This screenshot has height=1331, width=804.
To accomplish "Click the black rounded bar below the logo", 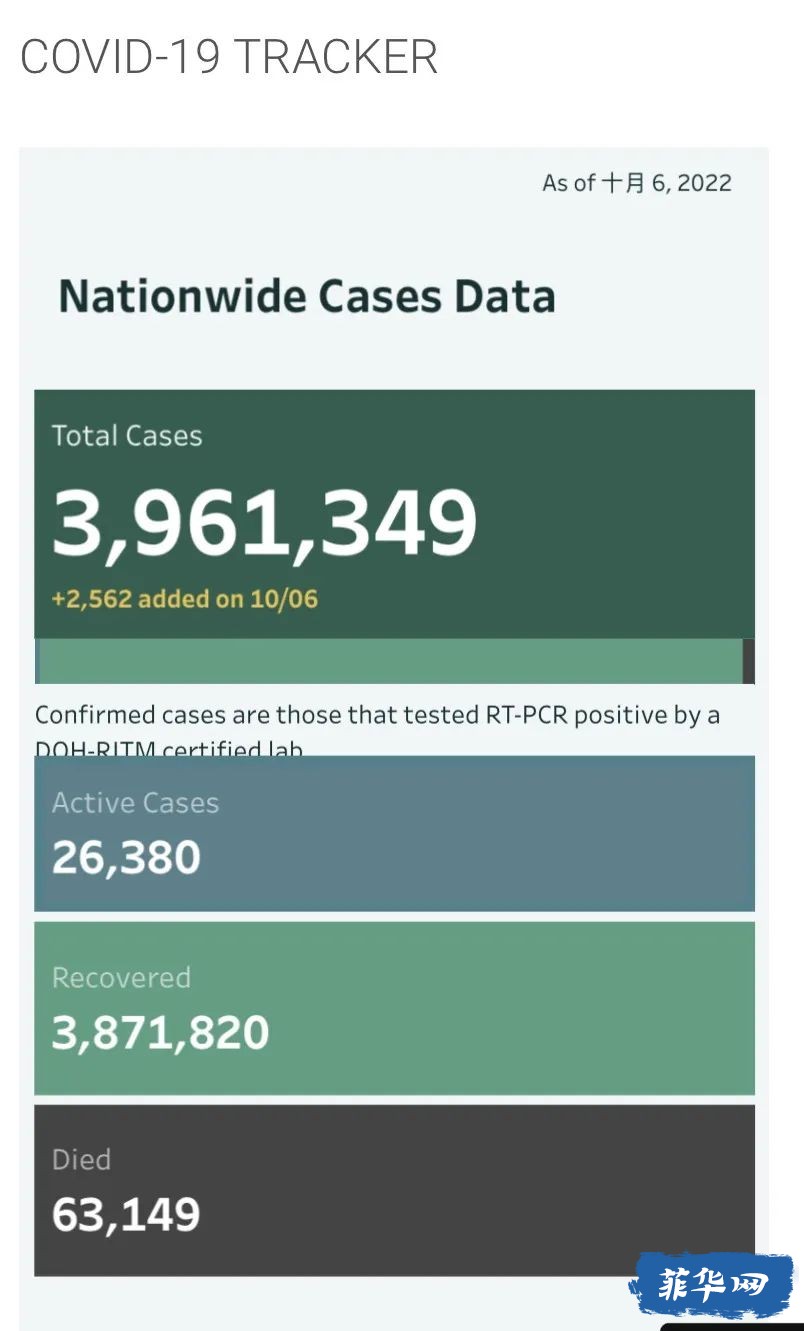I will point(731,1326).
